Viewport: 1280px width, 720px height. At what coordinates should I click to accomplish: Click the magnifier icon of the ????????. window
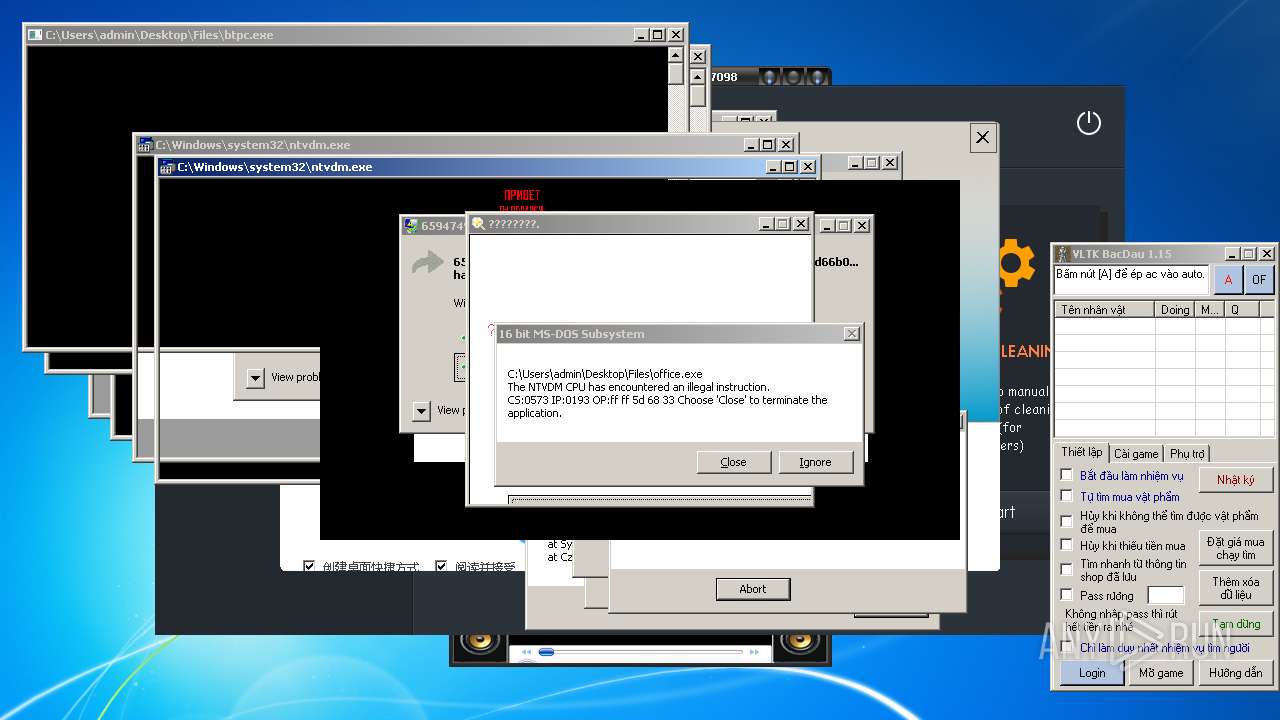(478, 224)
